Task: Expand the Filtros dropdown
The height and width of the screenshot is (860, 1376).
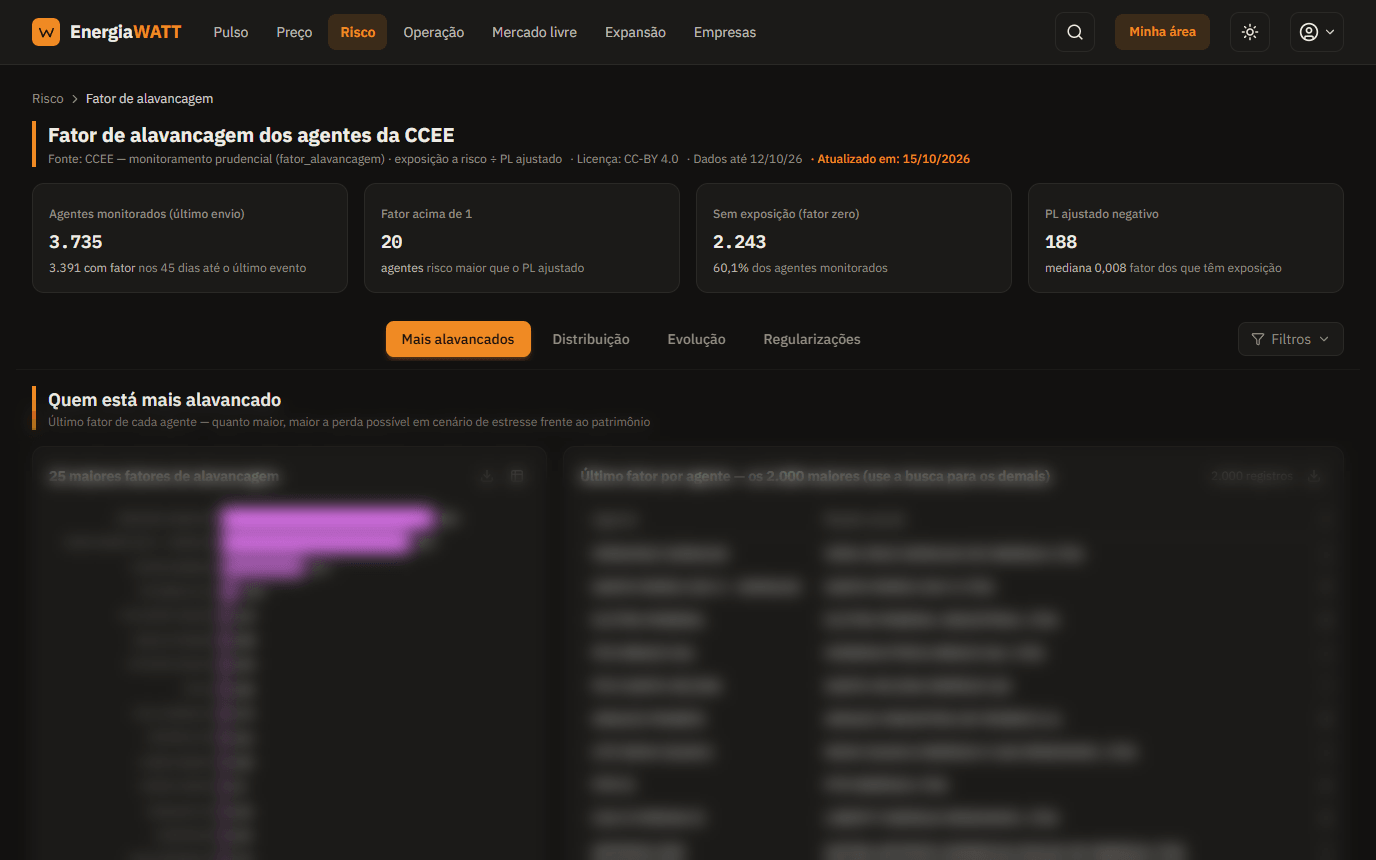Action: [x=1290, y=339]
